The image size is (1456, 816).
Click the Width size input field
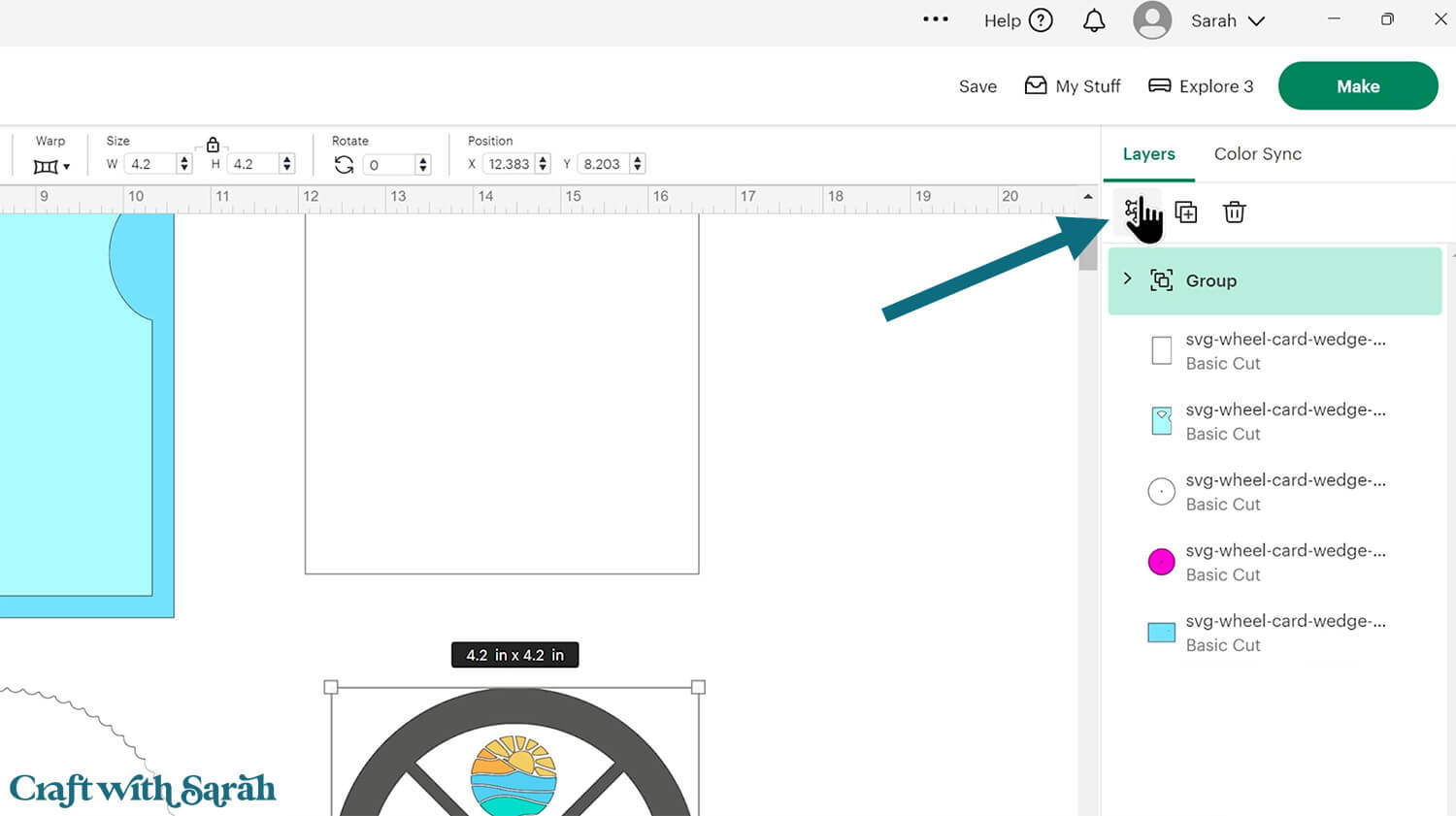151,164
